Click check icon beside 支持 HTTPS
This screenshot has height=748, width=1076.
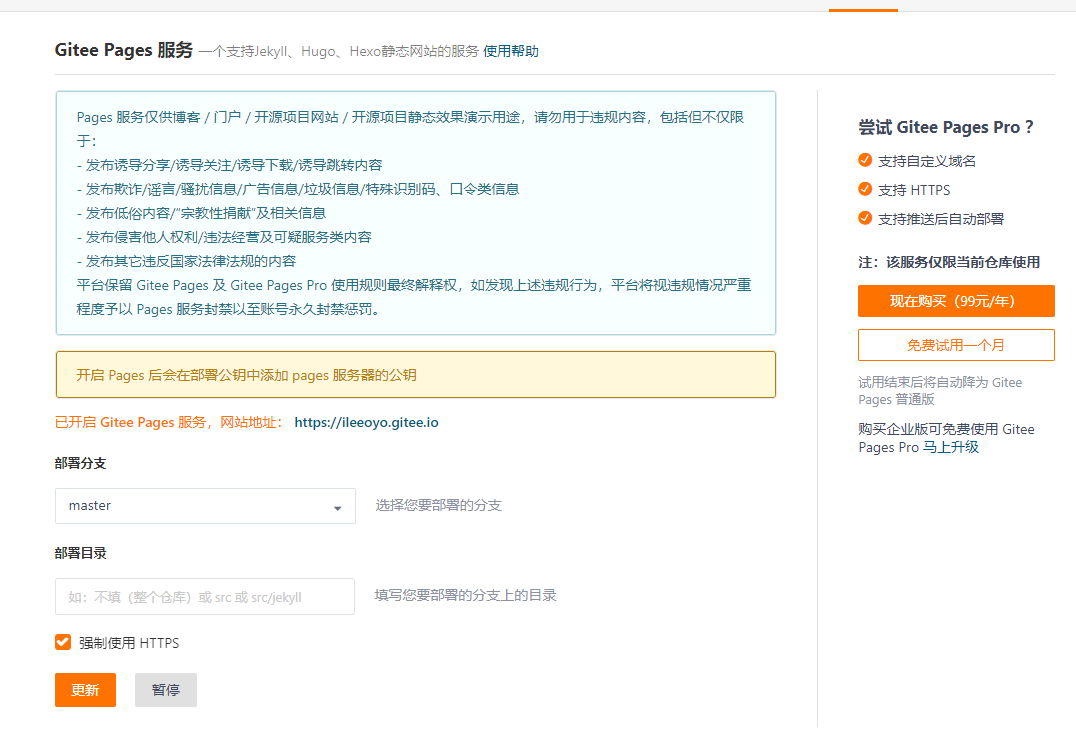tap(865, 189)
